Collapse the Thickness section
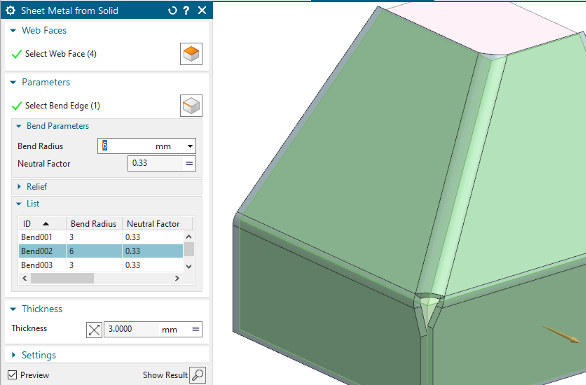Screen dimensions: 586x385 pos(13,309)
